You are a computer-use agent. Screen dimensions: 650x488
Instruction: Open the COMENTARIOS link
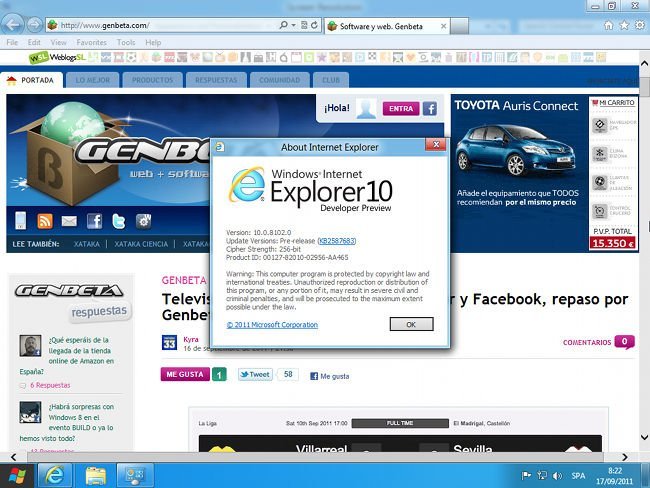587,342
